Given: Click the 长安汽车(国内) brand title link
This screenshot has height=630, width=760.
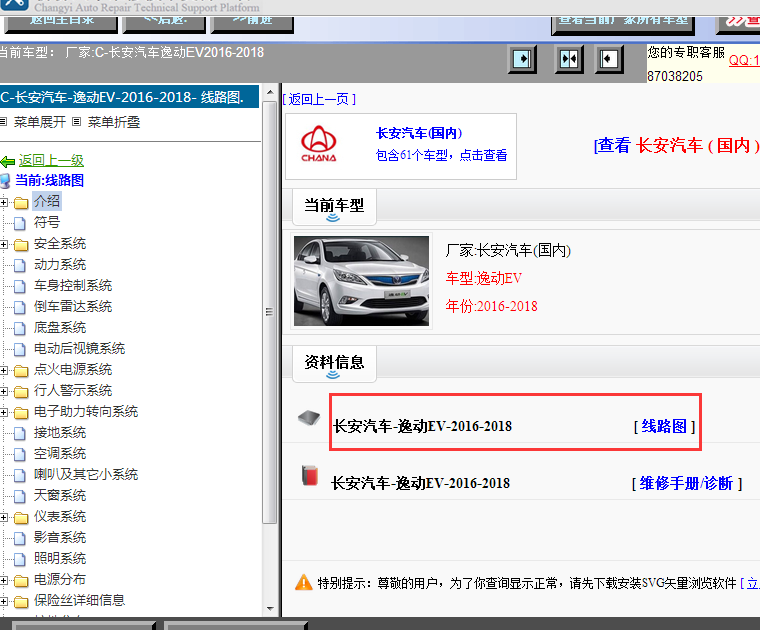Looking at the screenshot, I should click(x=419, y=133).
